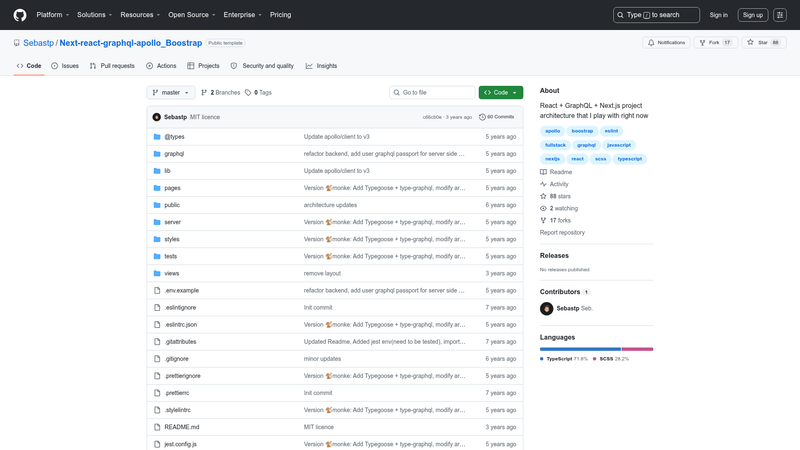Open the Insights tab
The height and width of the screenshot is (450, 800).
tap(321, 66)
